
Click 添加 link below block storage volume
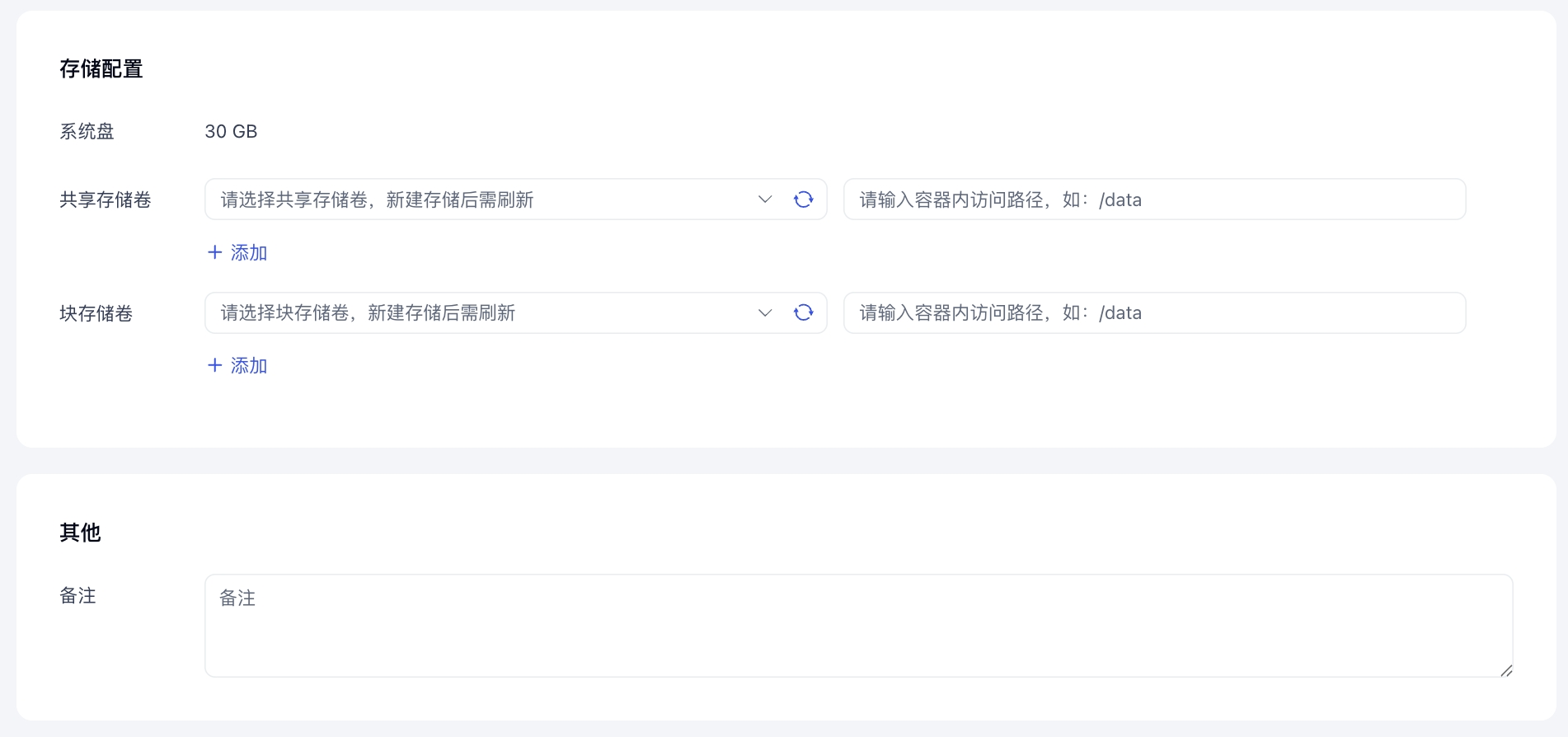[x=249, y=365]
